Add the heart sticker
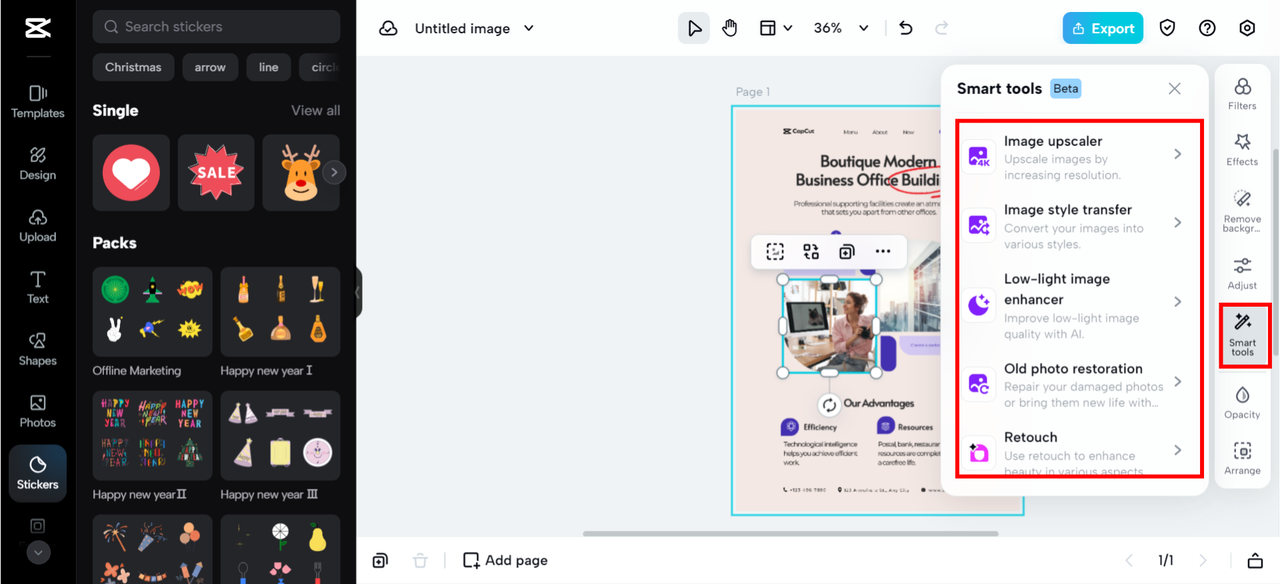Screen dimensions: 1280x584 [x=131, y=173]
